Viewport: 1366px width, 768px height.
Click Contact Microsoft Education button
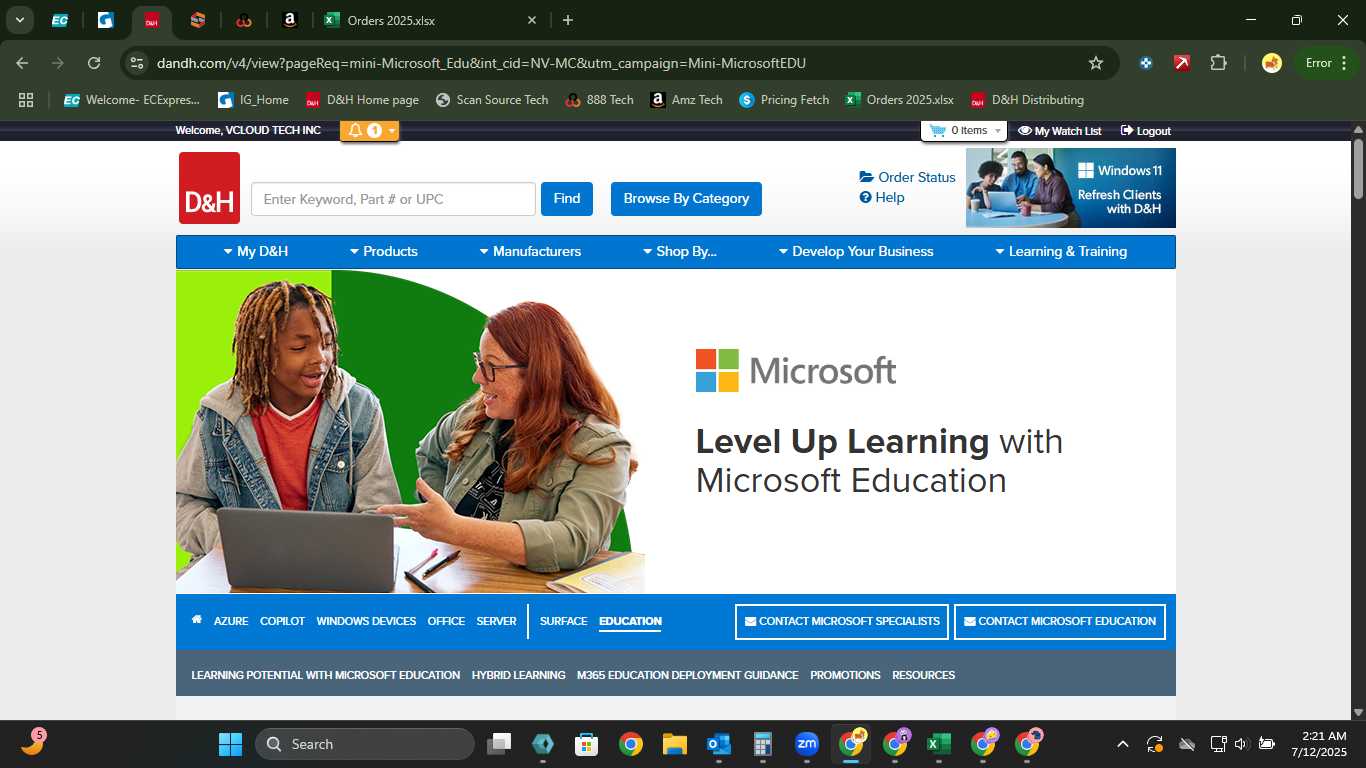pyautogui.click(x=1060, y=621)
